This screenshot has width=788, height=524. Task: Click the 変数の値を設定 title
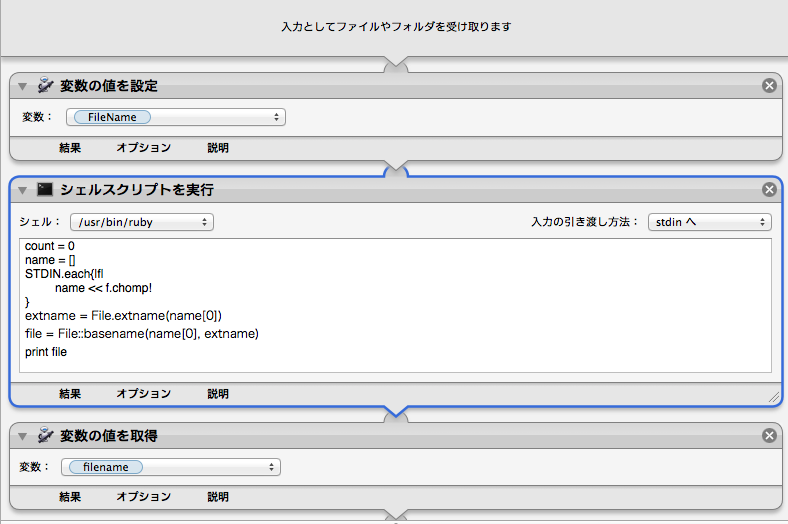coord(109,86)
